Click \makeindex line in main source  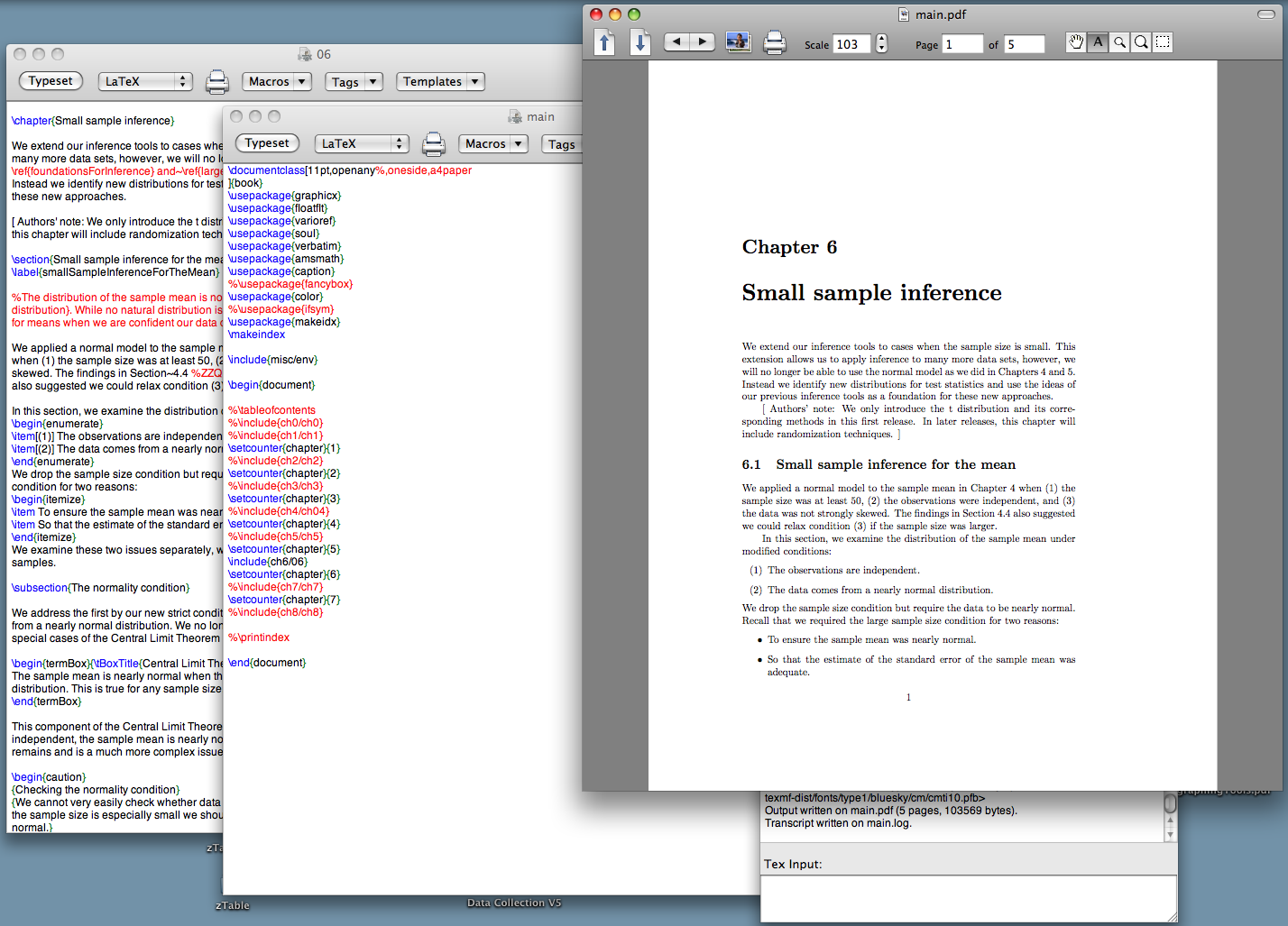[256, 335]
